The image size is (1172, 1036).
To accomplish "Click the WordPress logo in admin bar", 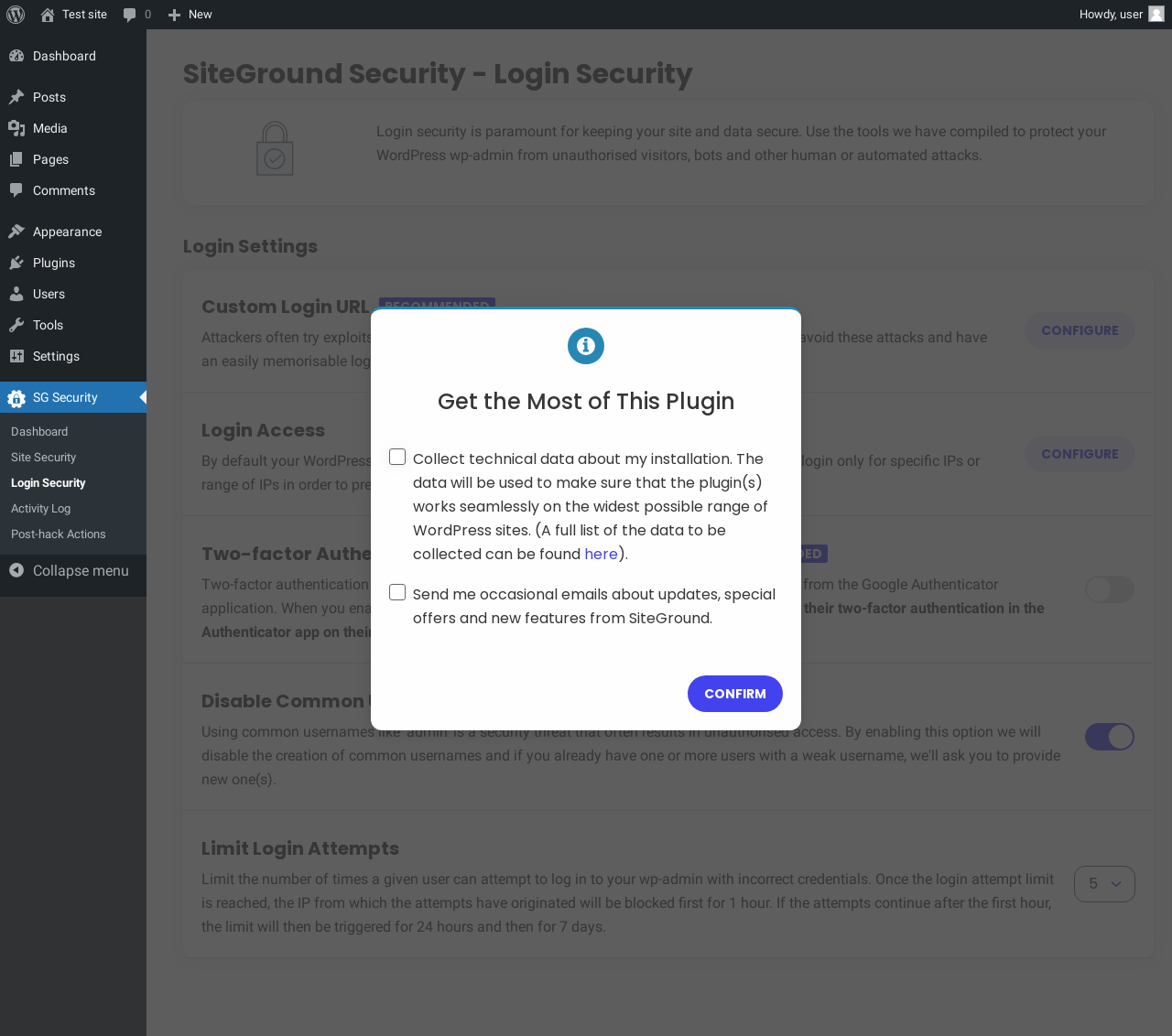I will click(16, 15).
